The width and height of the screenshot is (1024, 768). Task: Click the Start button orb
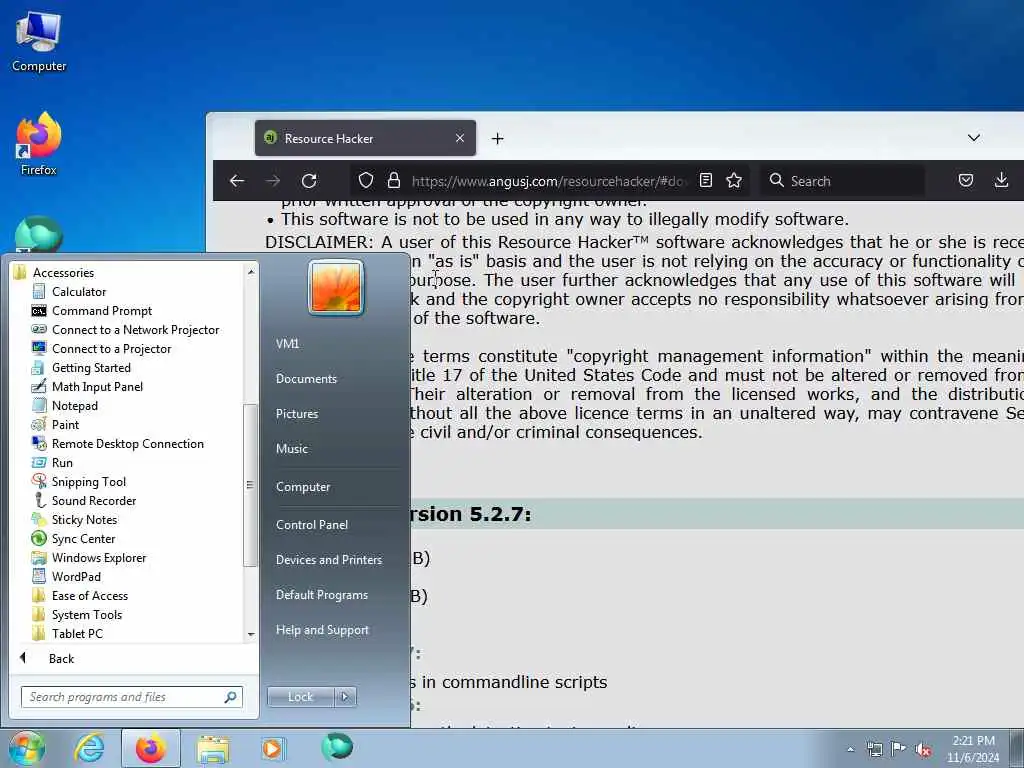click(x=26, y=748)
